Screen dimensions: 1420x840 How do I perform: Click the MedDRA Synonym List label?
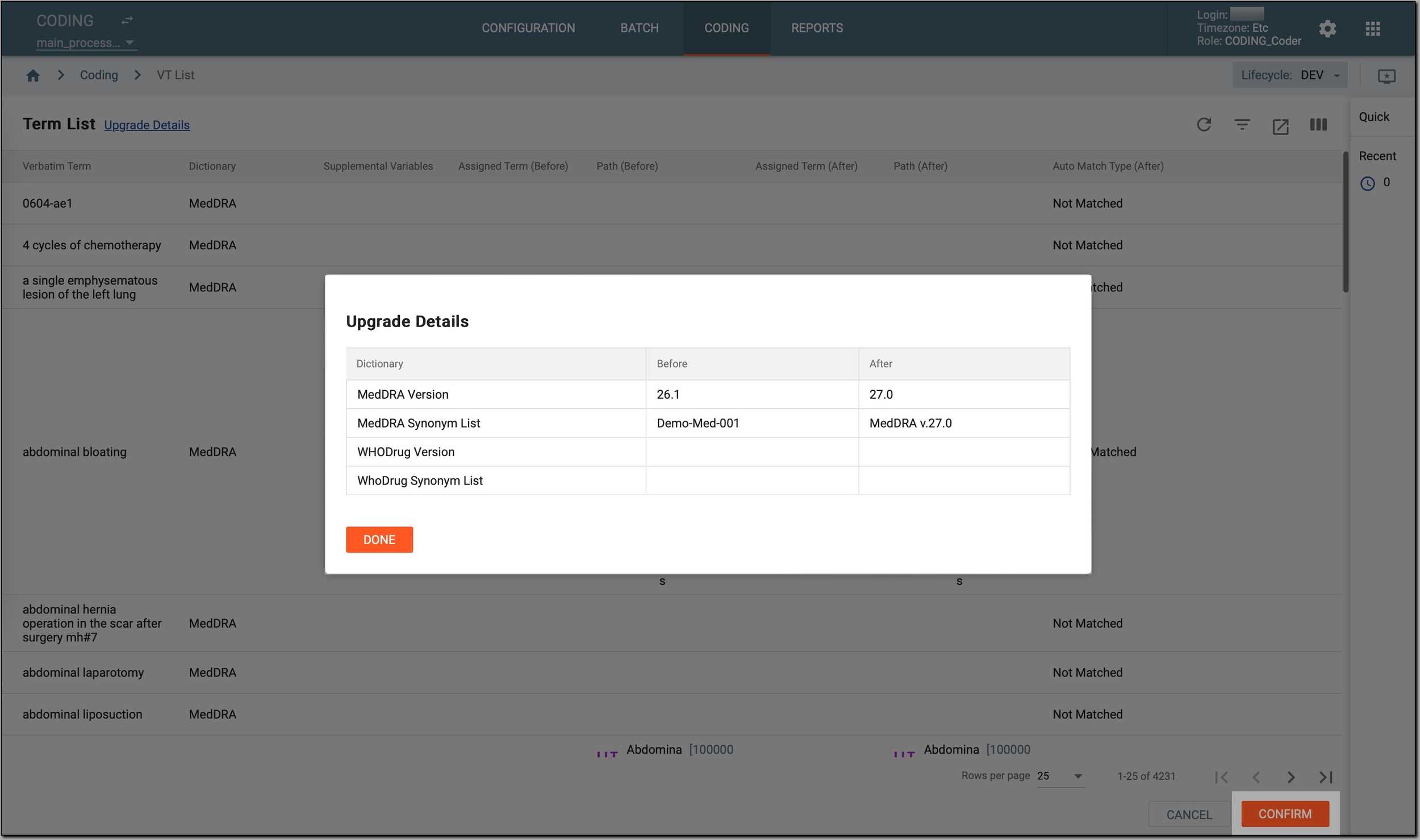pyautogui.click(x=419, y=423)
